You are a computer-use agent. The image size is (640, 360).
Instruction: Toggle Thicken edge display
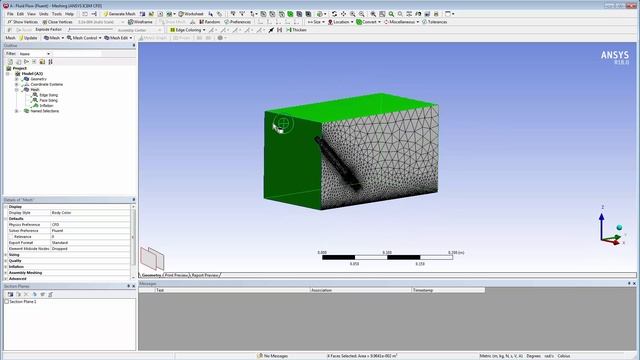(296, 30)
